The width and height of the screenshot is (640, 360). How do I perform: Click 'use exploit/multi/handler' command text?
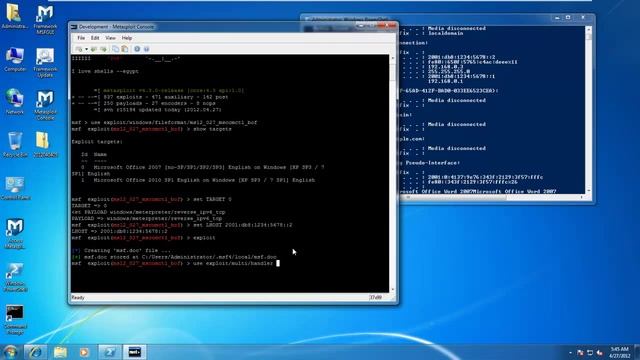coord(233,264)
